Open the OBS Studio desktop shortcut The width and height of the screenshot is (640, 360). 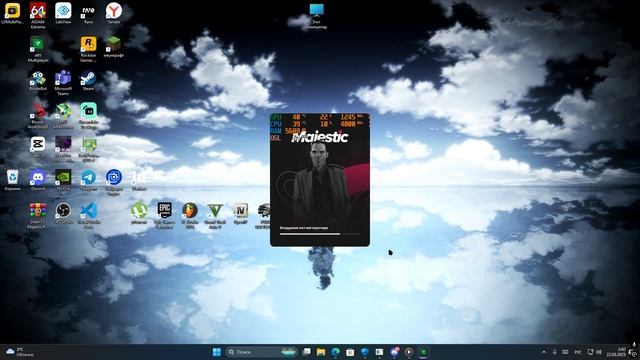coord(63,213)
